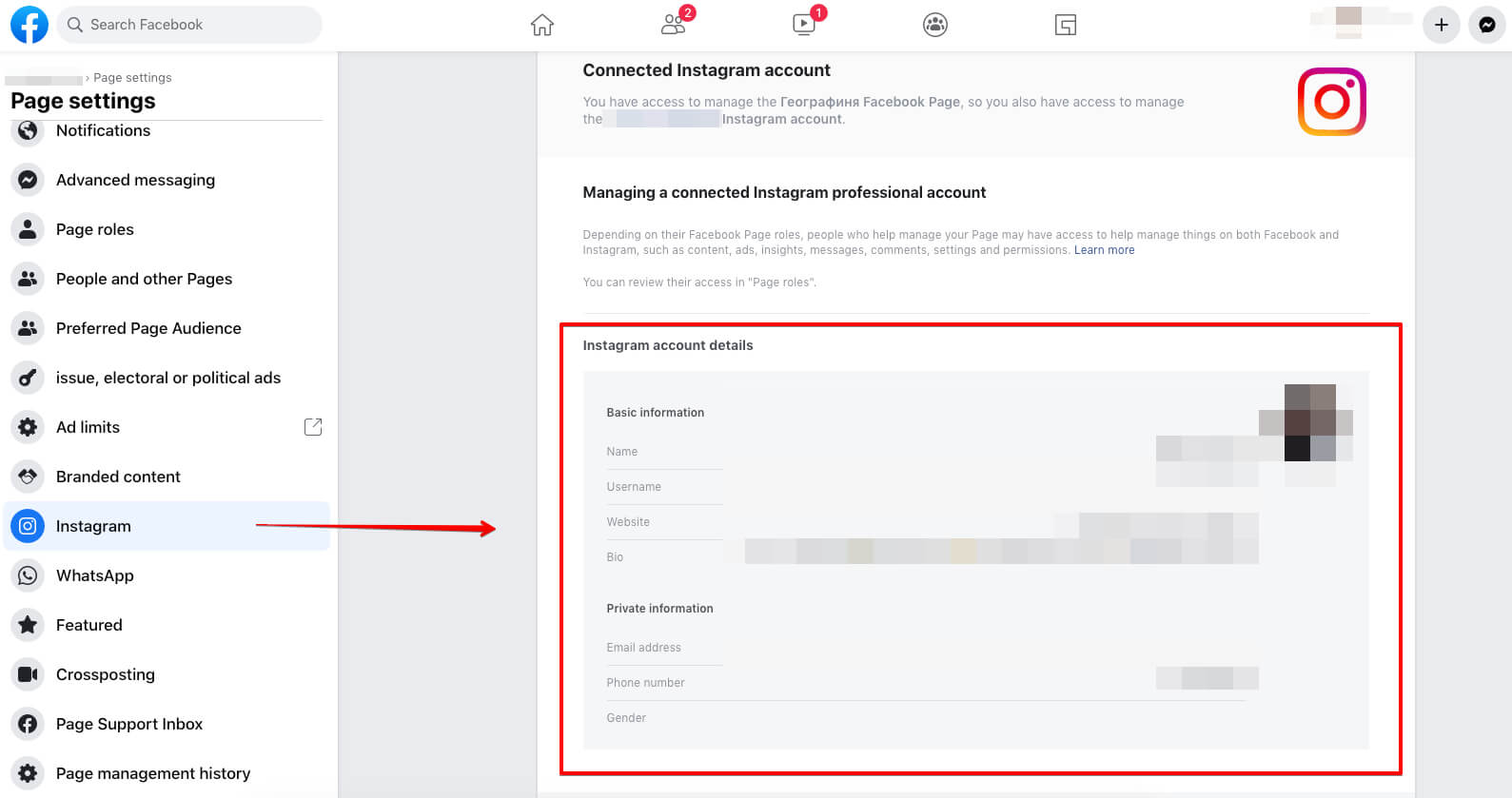Click the Website field label
The image size is (1512, 798).
(x=628, y=522)
